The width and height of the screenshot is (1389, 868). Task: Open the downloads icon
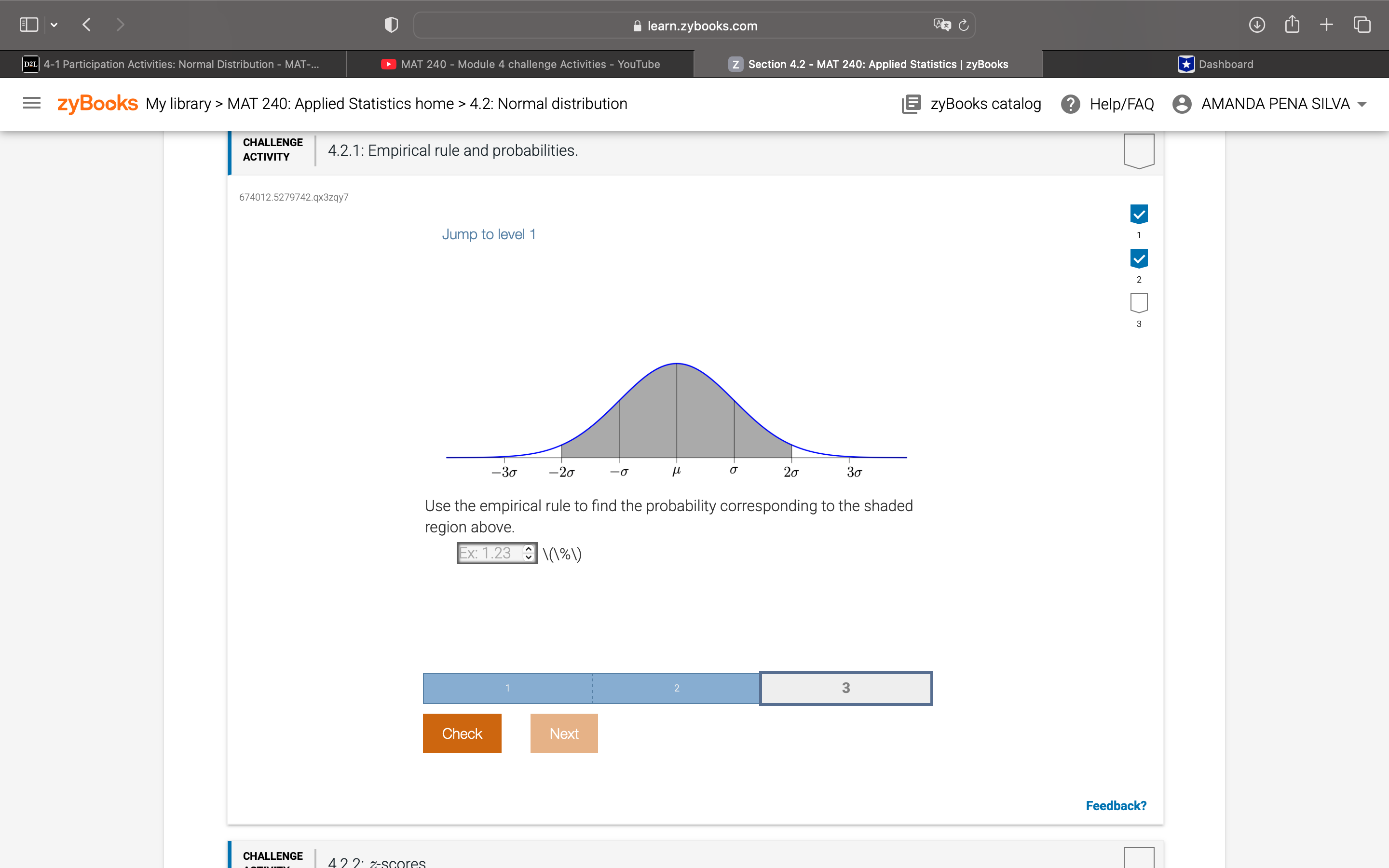[x=1256, y=25]
